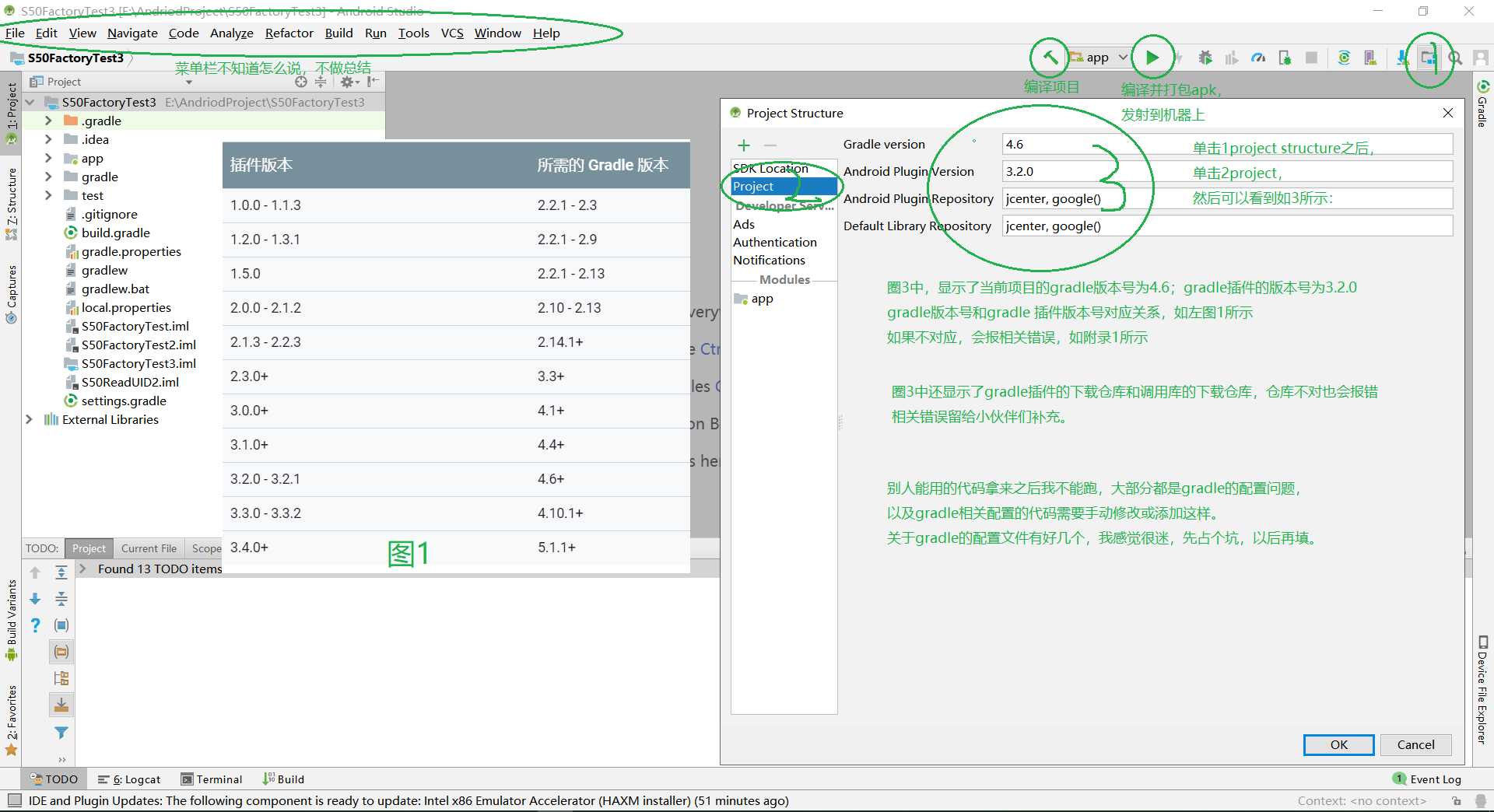This screenshot has width=1494, height=812.
Task: Click Cancel in Project Structure dialog
Action: [1415, 744]
